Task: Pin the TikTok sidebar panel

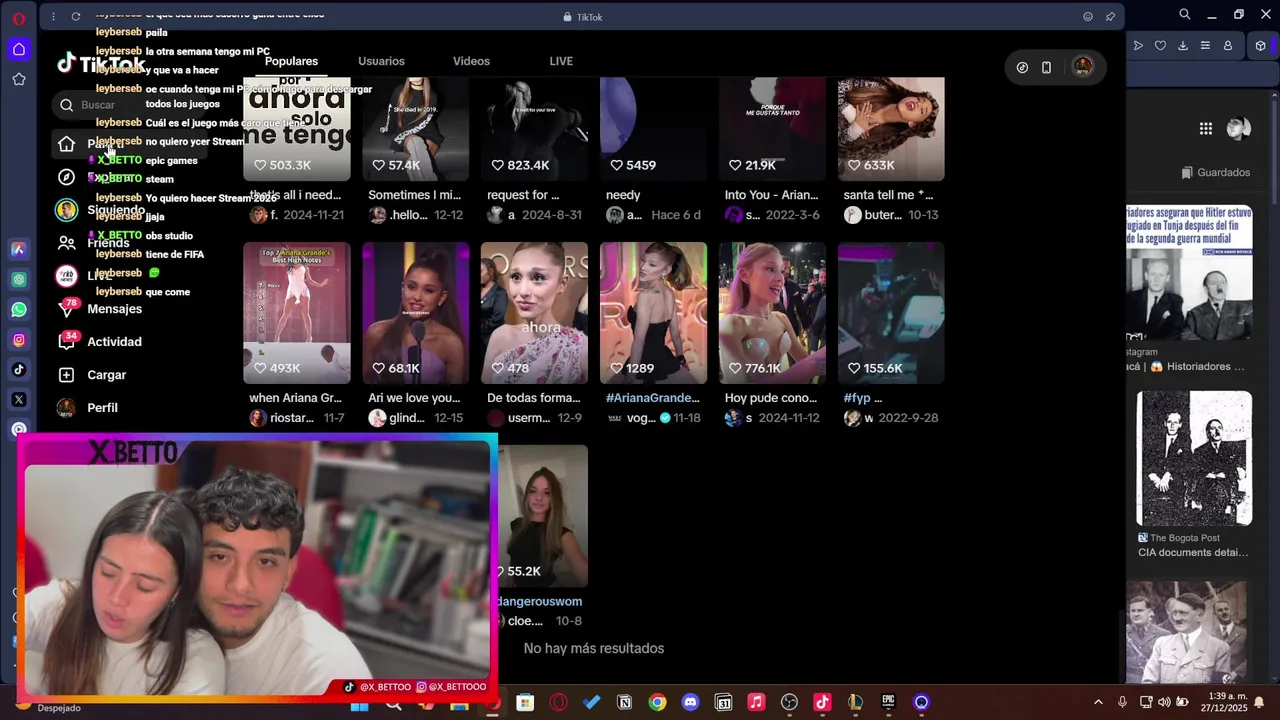Action: coord(1110,16)
